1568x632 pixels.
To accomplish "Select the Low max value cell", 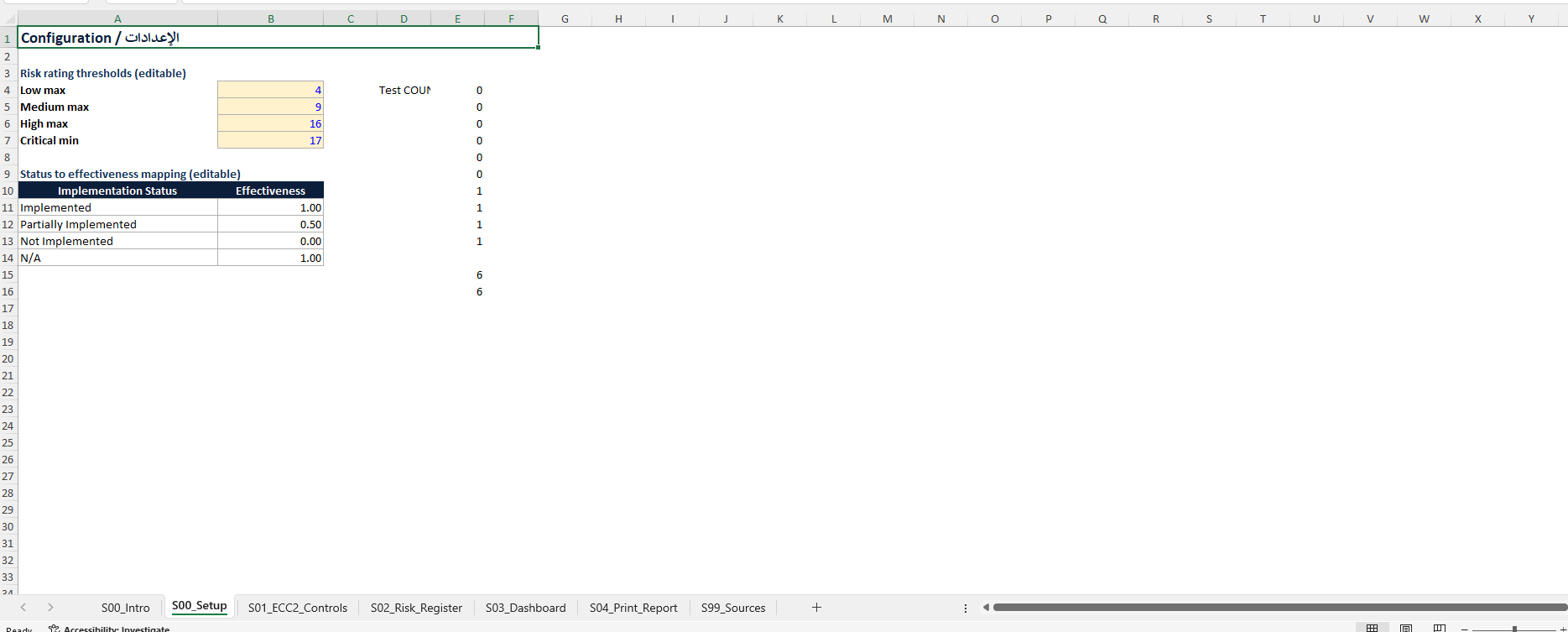I will point(270,90).
